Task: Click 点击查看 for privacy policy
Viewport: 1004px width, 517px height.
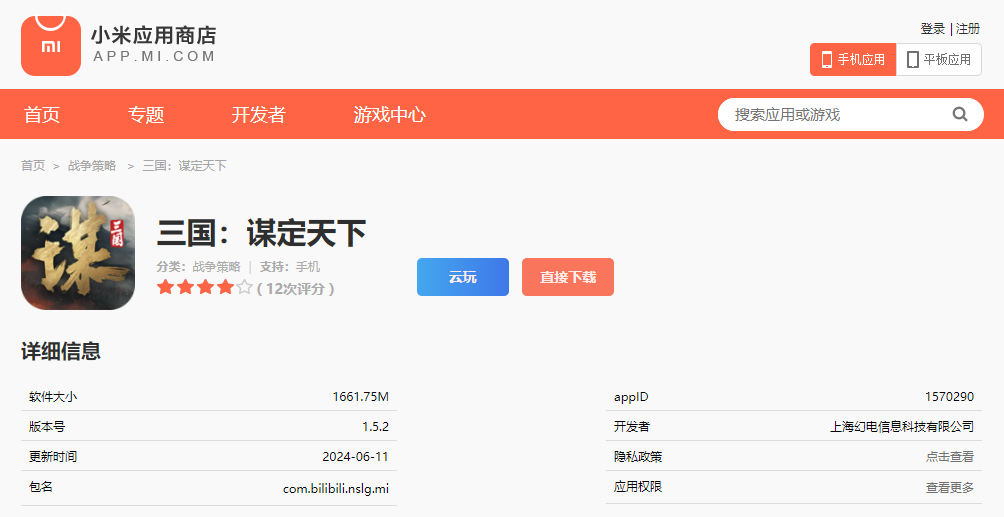Action: (x=950, y=457)
